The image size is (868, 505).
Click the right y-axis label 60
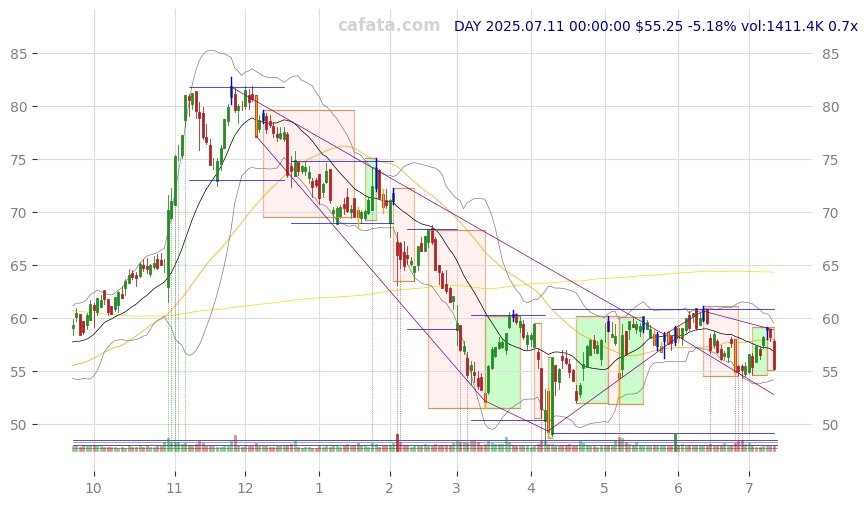(830, 319)
